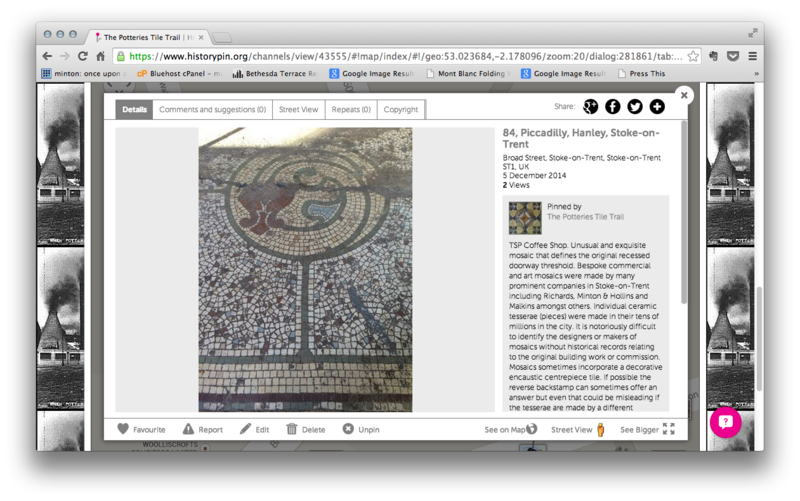
Task: Share the pin on Google Plus
Action: (x=590, y=106)
